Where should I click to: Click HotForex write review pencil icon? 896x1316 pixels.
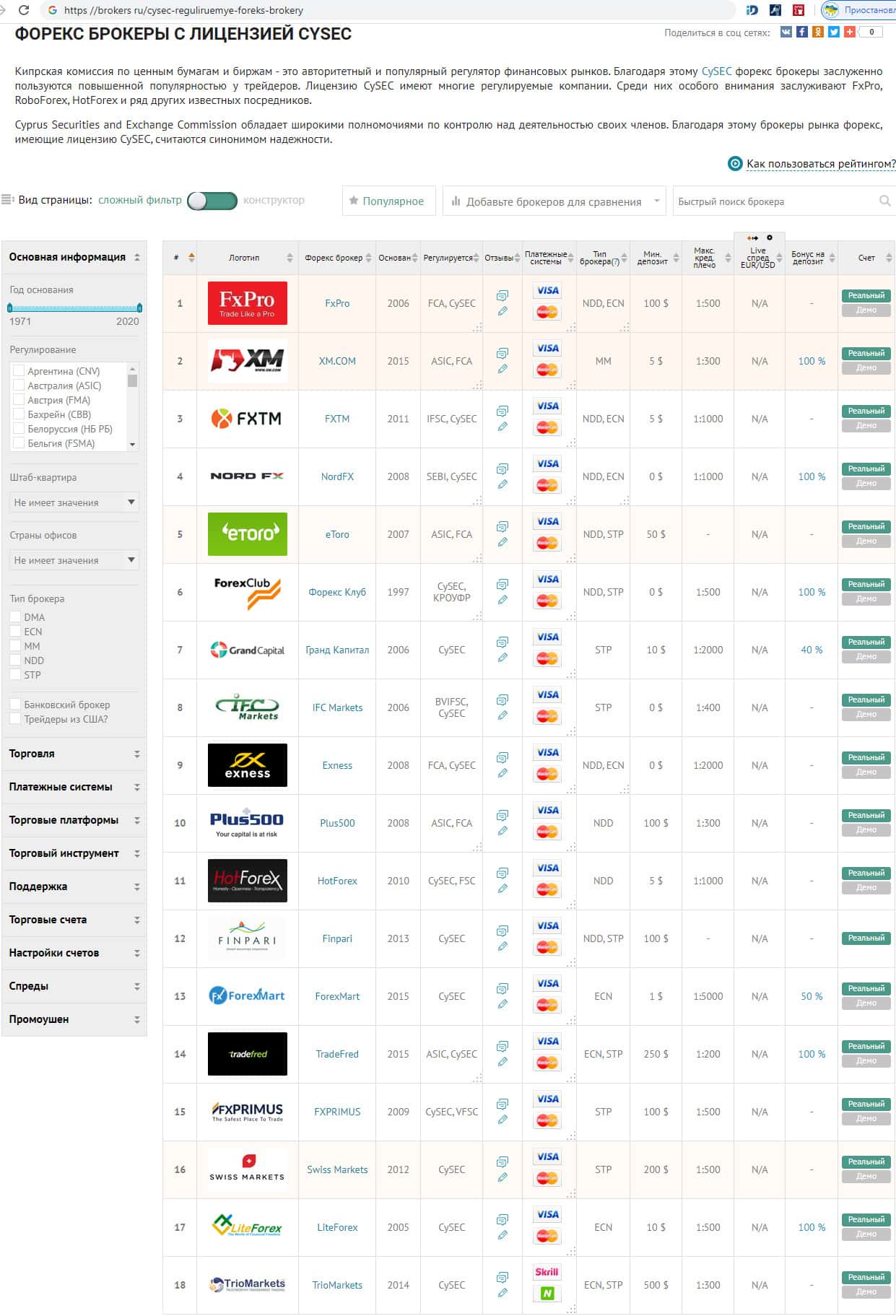point(503,889)
